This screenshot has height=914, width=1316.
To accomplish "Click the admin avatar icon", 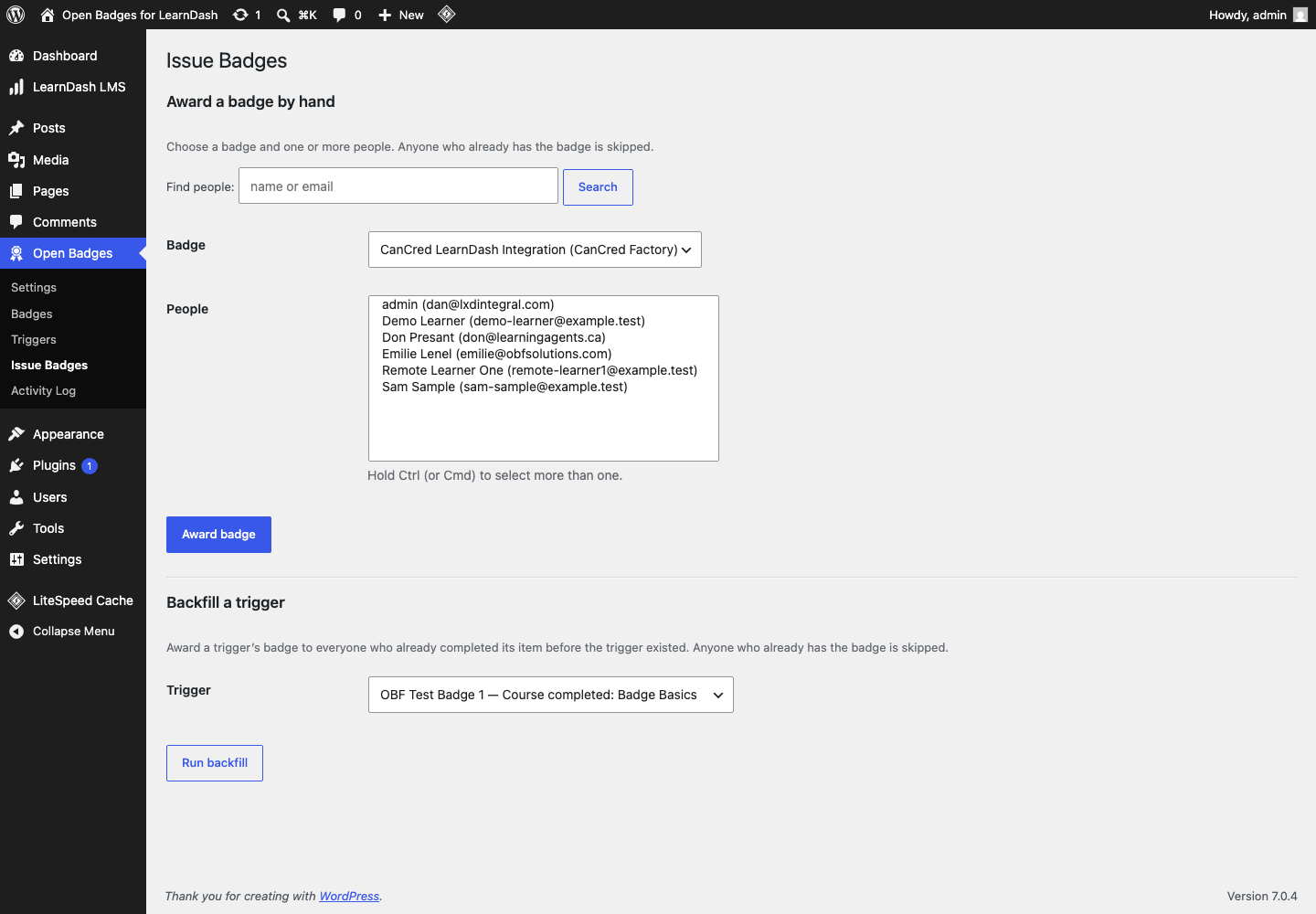I will pos(1300,15).
